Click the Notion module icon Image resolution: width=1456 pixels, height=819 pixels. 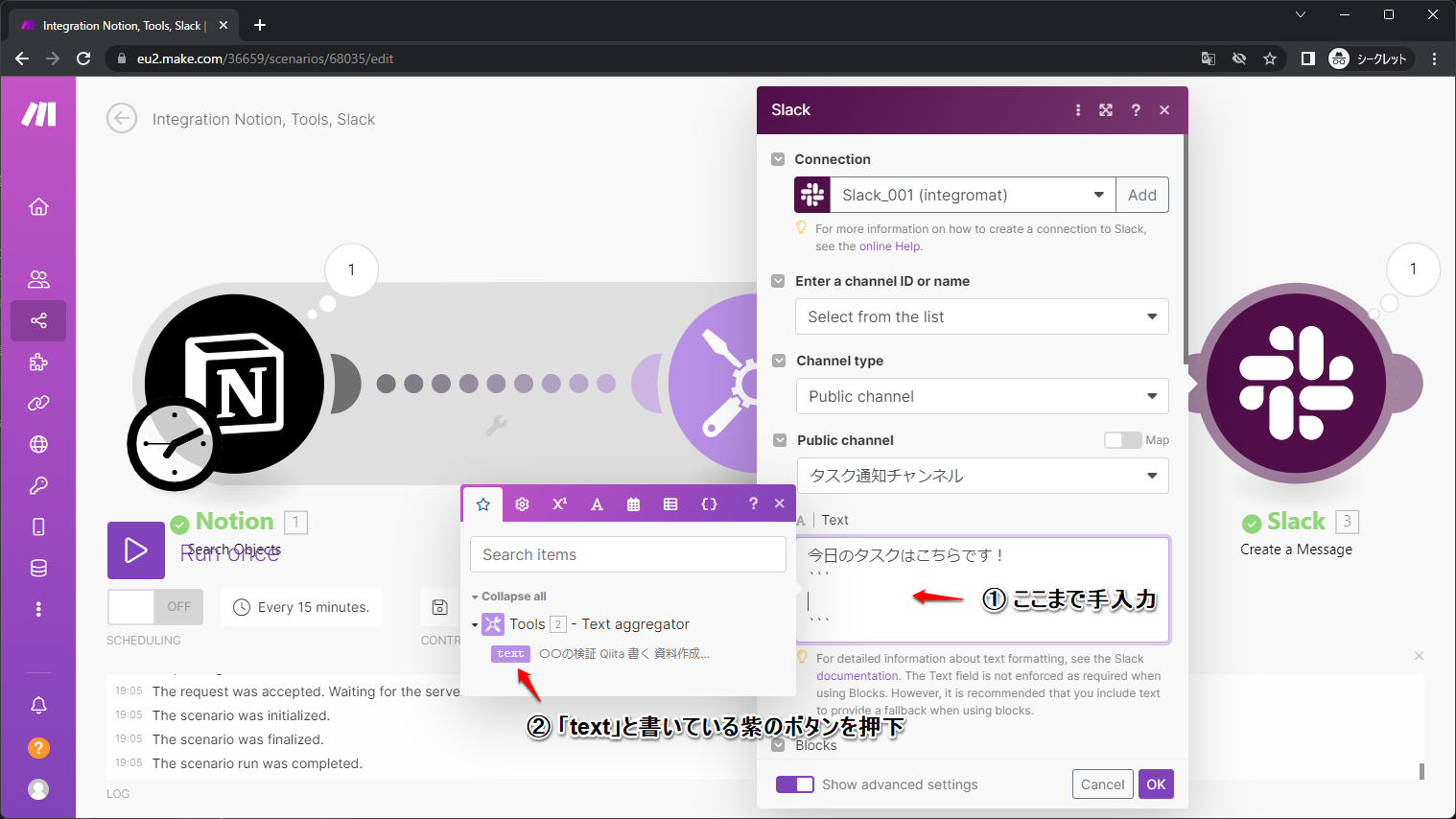(x=234, y=384)
